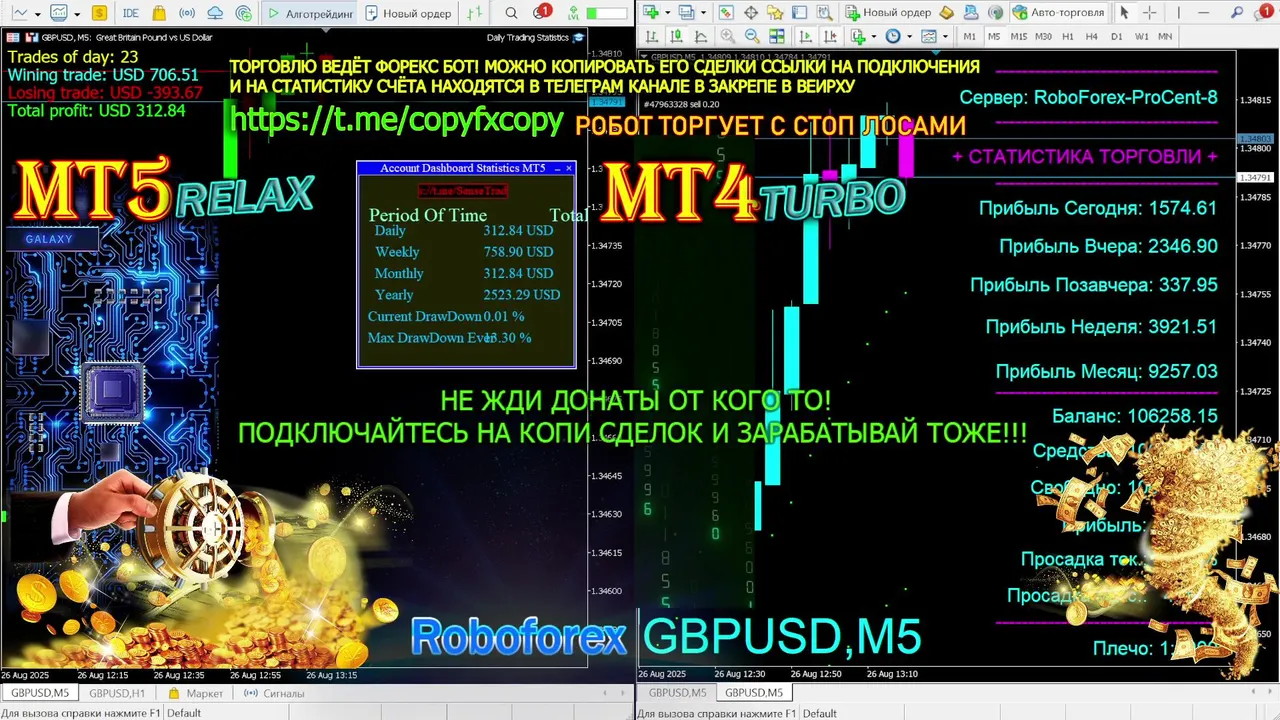1280x720 pixels.
Task: Switch to GBPUSD,H1 tab in MT5 window
Action: [117, 693]
